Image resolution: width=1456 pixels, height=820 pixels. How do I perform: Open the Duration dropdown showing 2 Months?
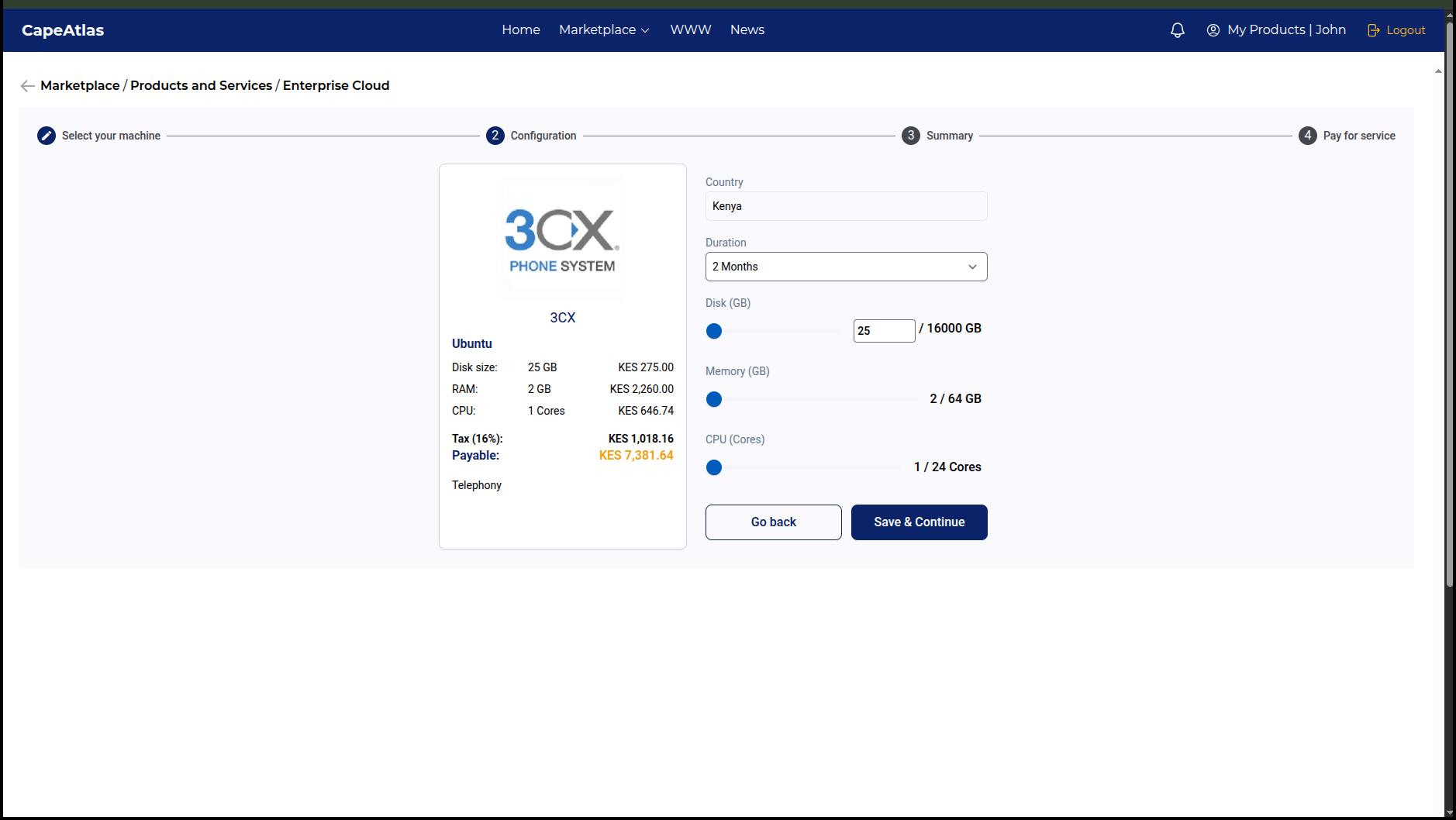pyautogui.click(x=846, y=267)
